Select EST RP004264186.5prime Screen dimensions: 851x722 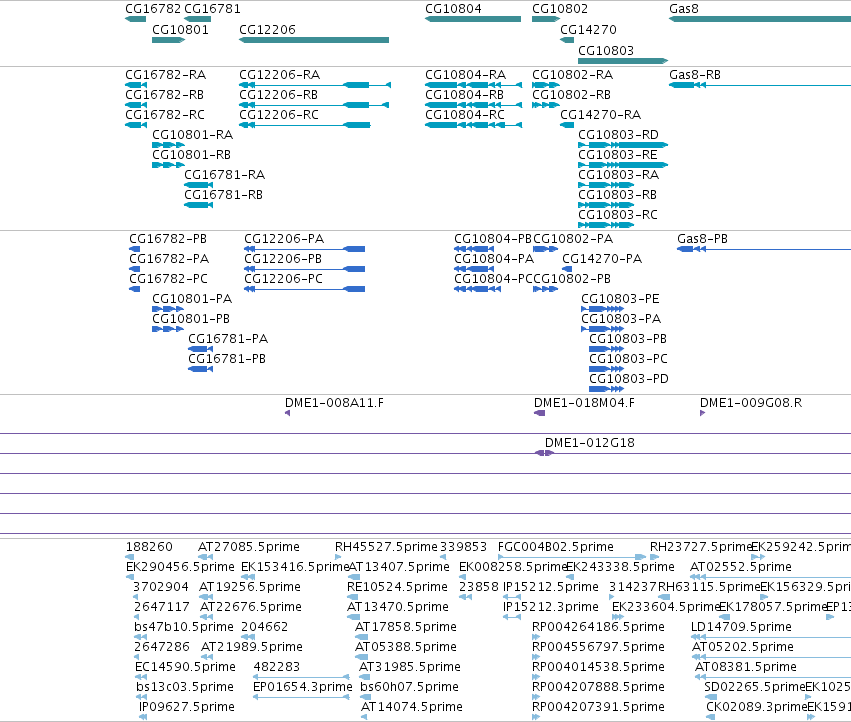(x=598, y=626)
